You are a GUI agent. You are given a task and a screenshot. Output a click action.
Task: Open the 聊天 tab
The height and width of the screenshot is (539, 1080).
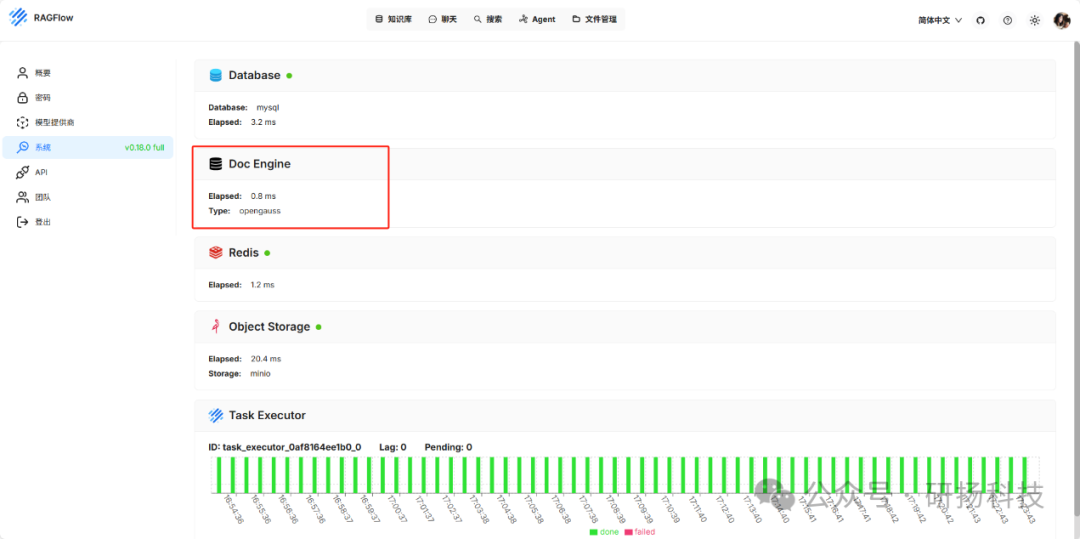(443, 19)
